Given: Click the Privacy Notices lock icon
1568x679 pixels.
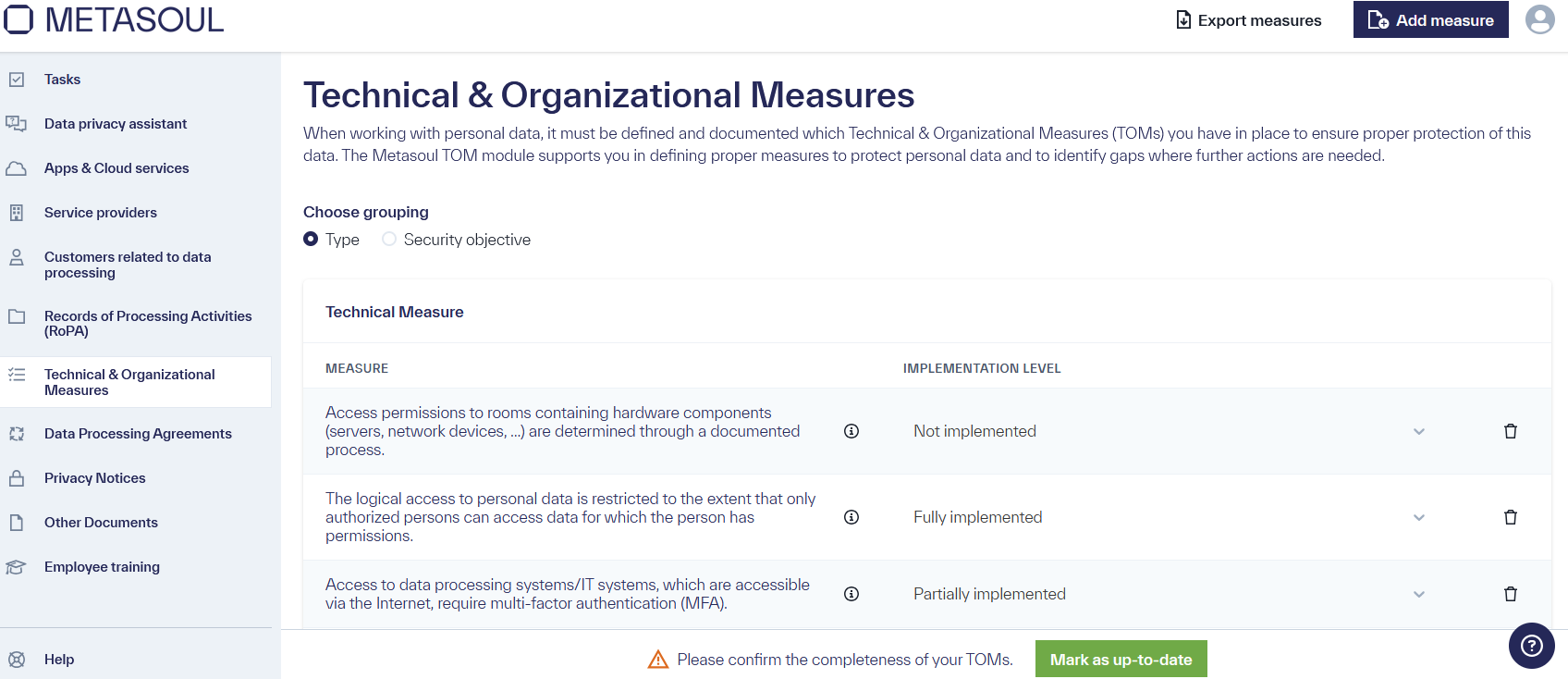Looking at the screenshot, I should (x=17, y=478).
